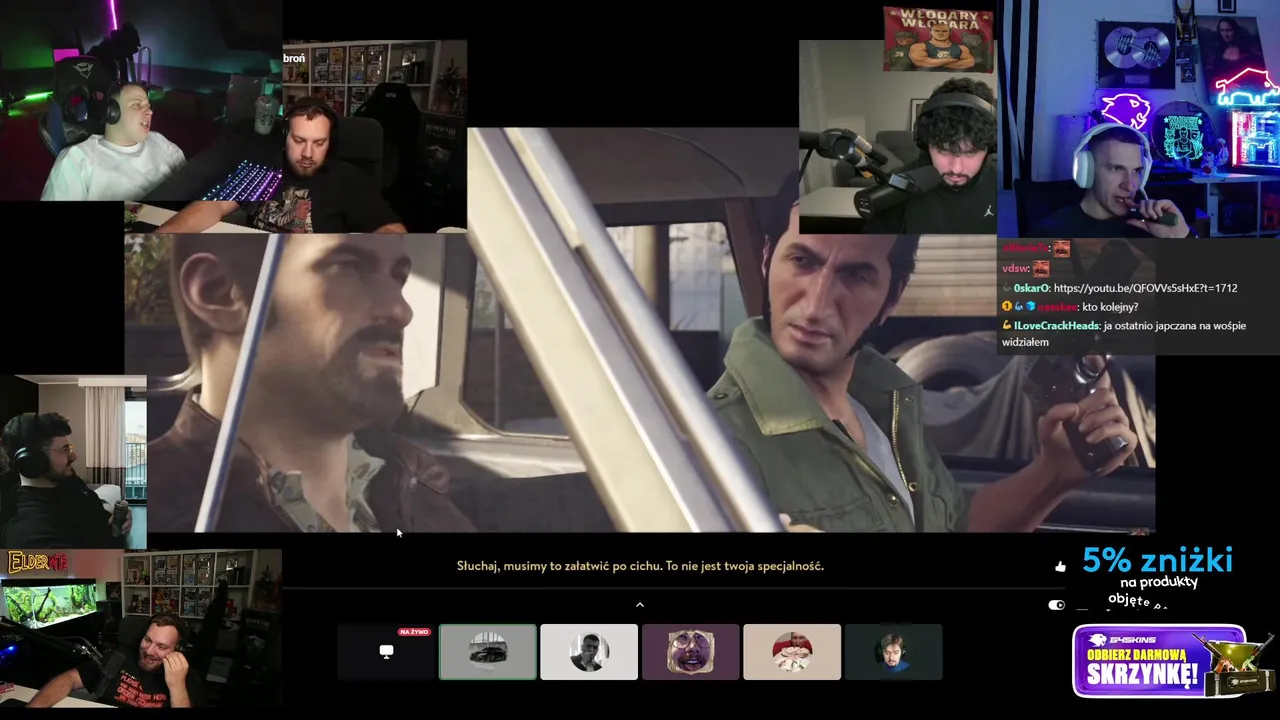
Task: Click the webcam labeled broń
Action: point(375,136)
